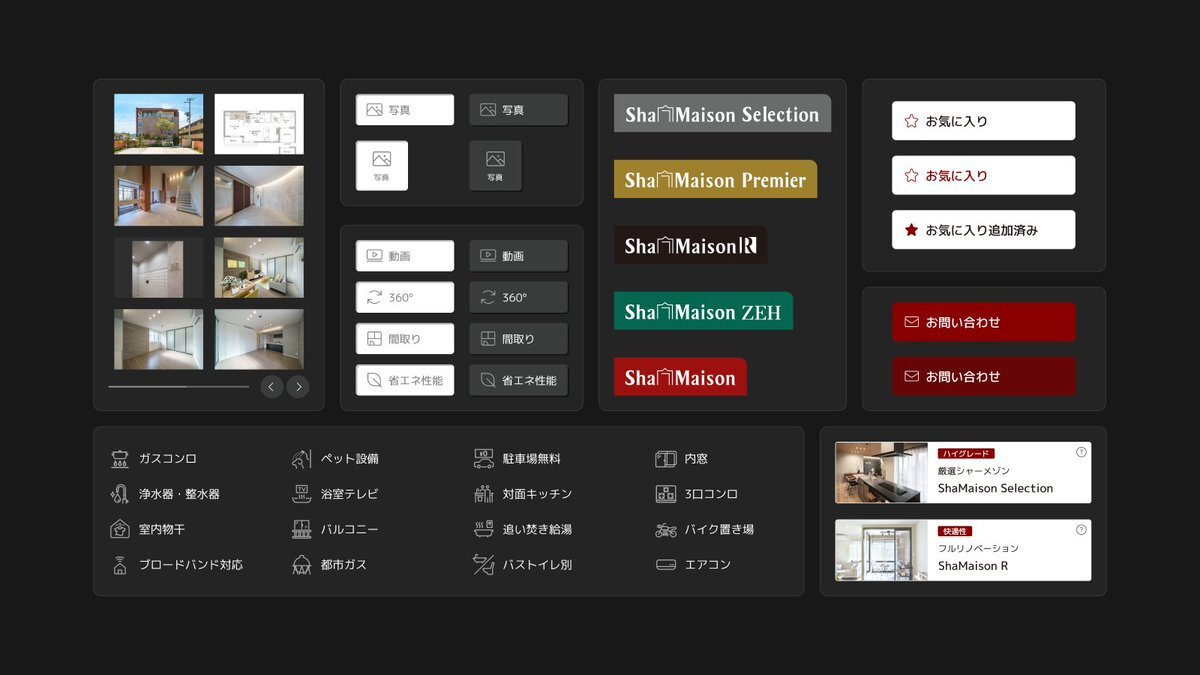Open the building exterior photo thumbnail
1200x675 pixels.
point(158,124)
